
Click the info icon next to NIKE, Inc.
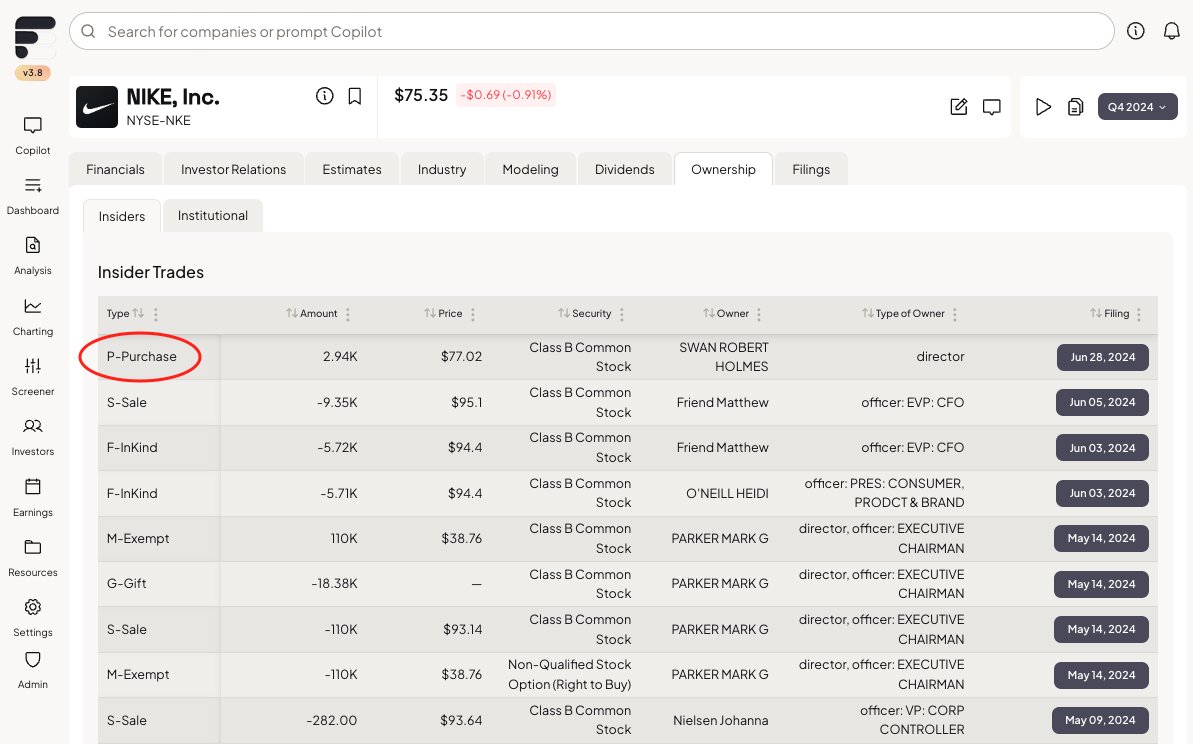pyautogui.click(x=325, y=96)
